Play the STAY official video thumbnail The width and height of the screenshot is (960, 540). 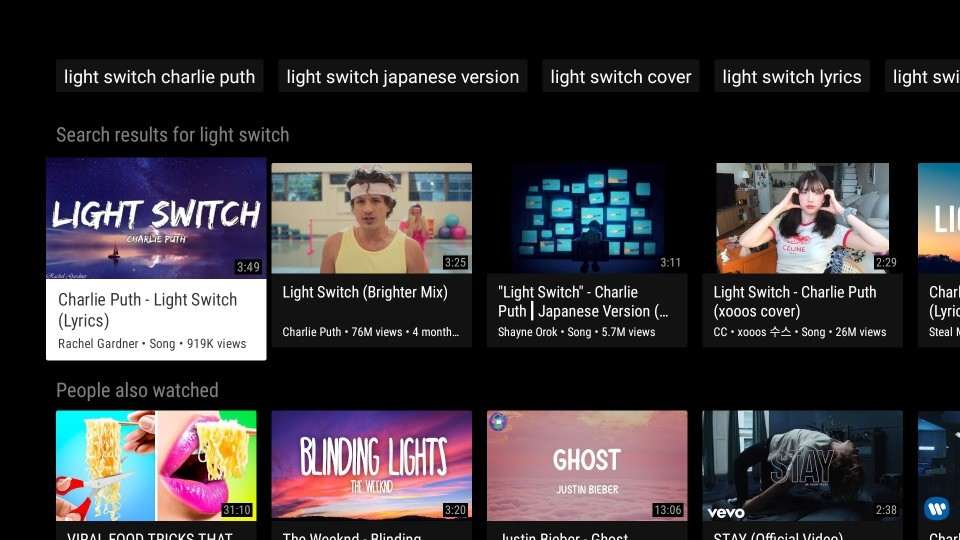tap(803, 465)
